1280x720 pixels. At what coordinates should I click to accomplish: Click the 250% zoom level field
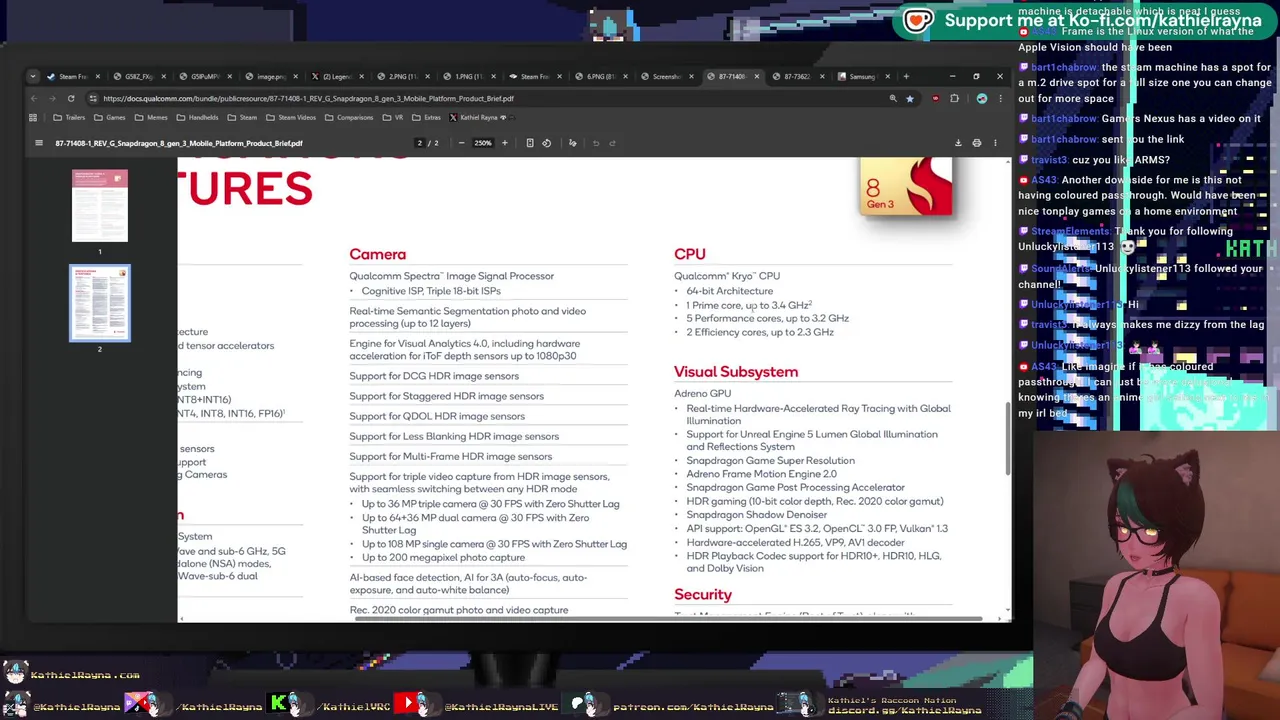(x=483, y=143)
